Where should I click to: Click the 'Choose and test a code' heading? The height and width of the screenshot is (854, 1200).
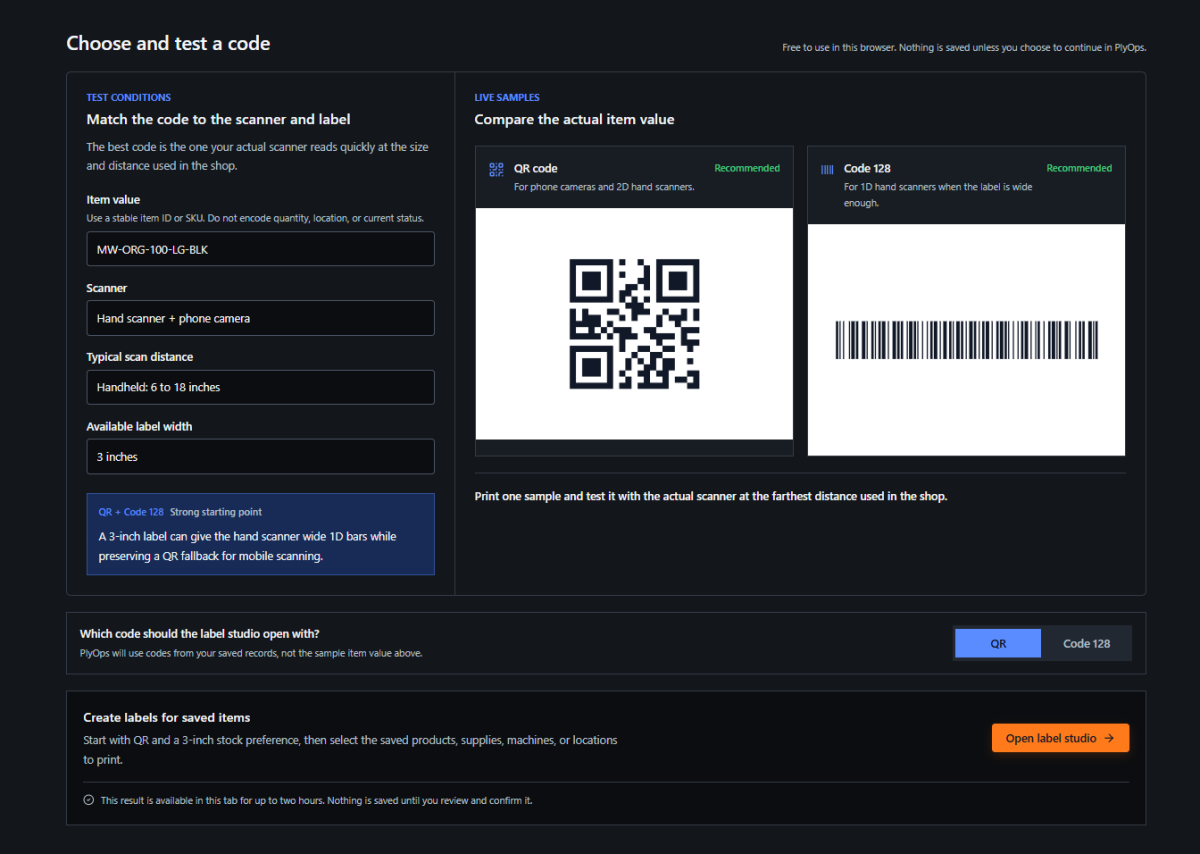pos(168,43)
